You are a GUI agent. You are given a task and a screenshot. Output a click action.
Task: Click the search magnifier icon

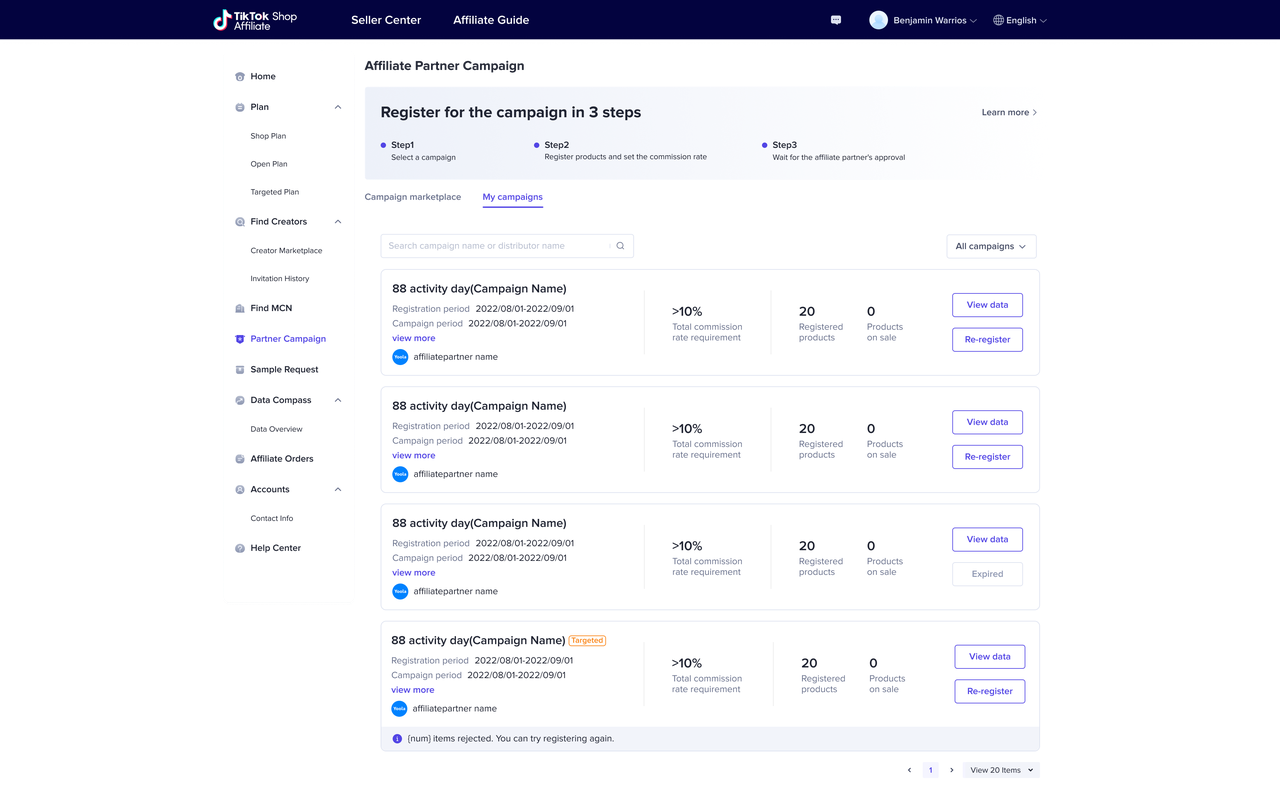click(x=620, y=246)
